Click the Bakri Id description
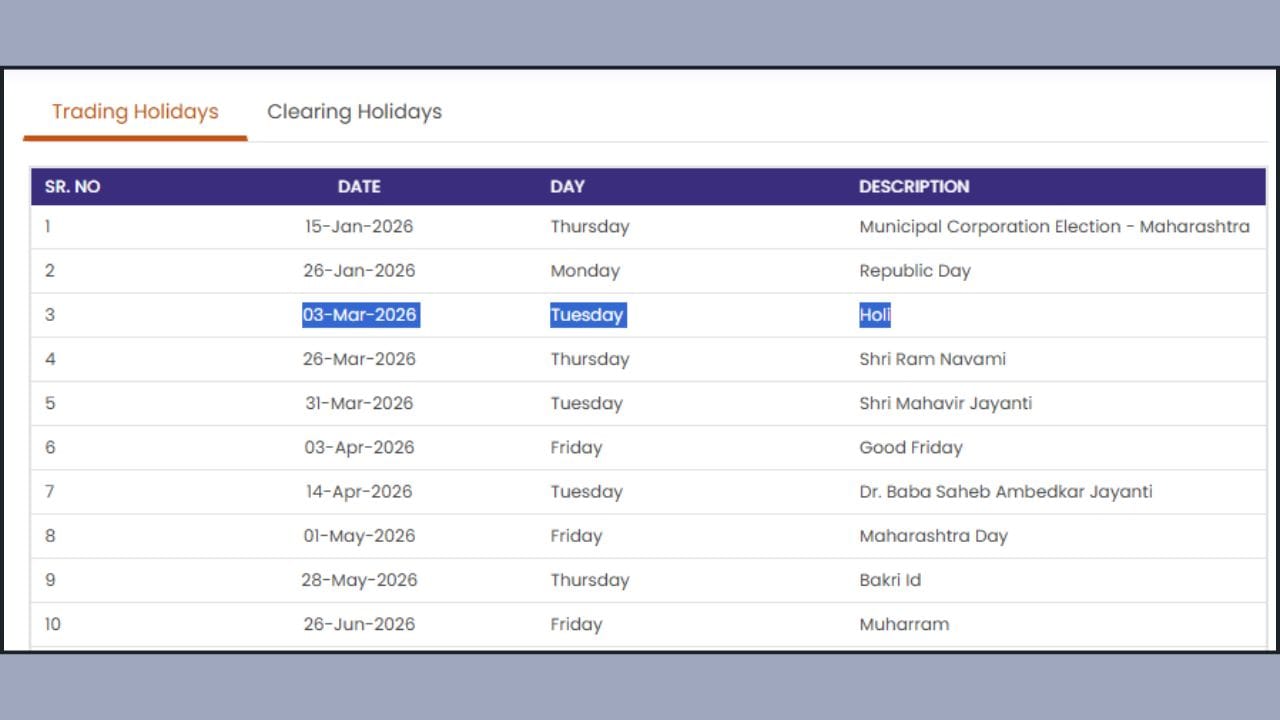The height and width of the screenshot is (720, 1280). pyautogui.click(x=890, y=580)
